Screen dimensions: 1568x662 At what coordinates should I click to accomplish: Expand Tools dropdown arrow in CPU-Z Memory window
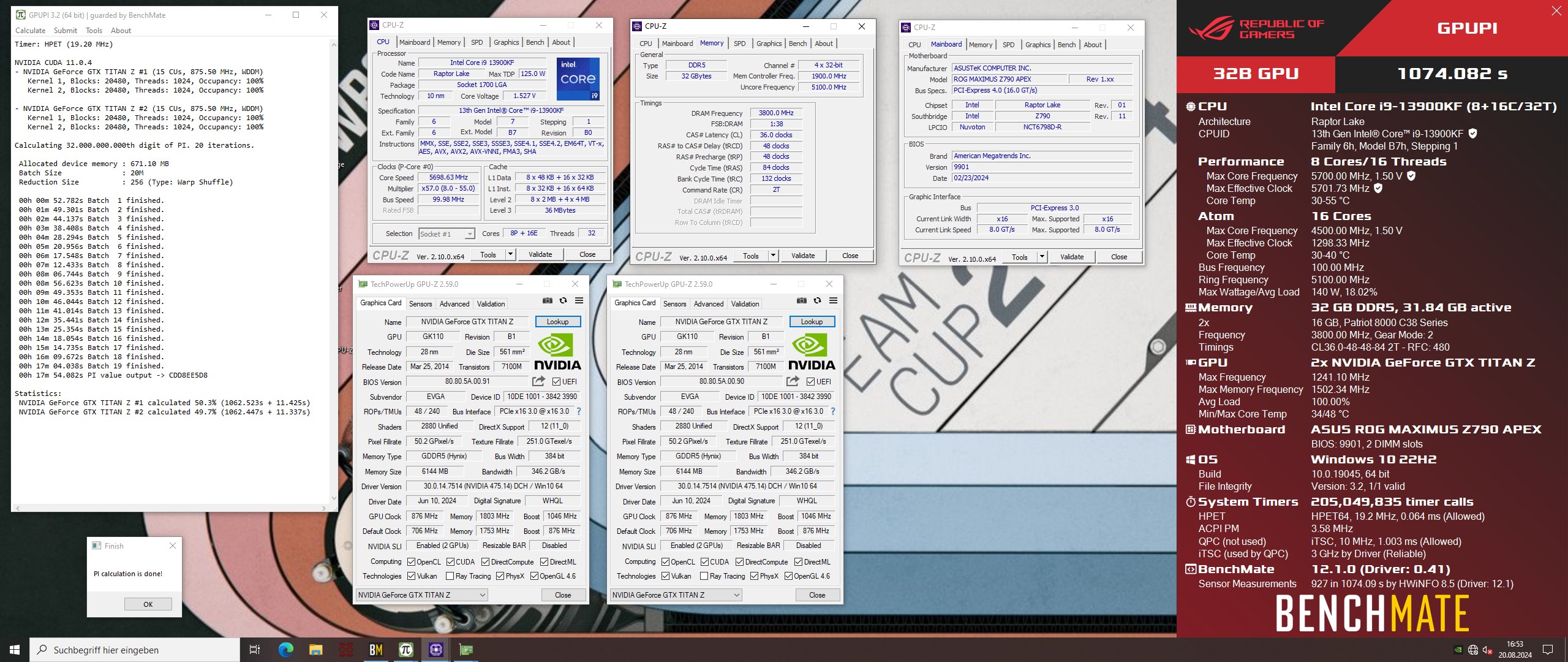pos(773,256)
